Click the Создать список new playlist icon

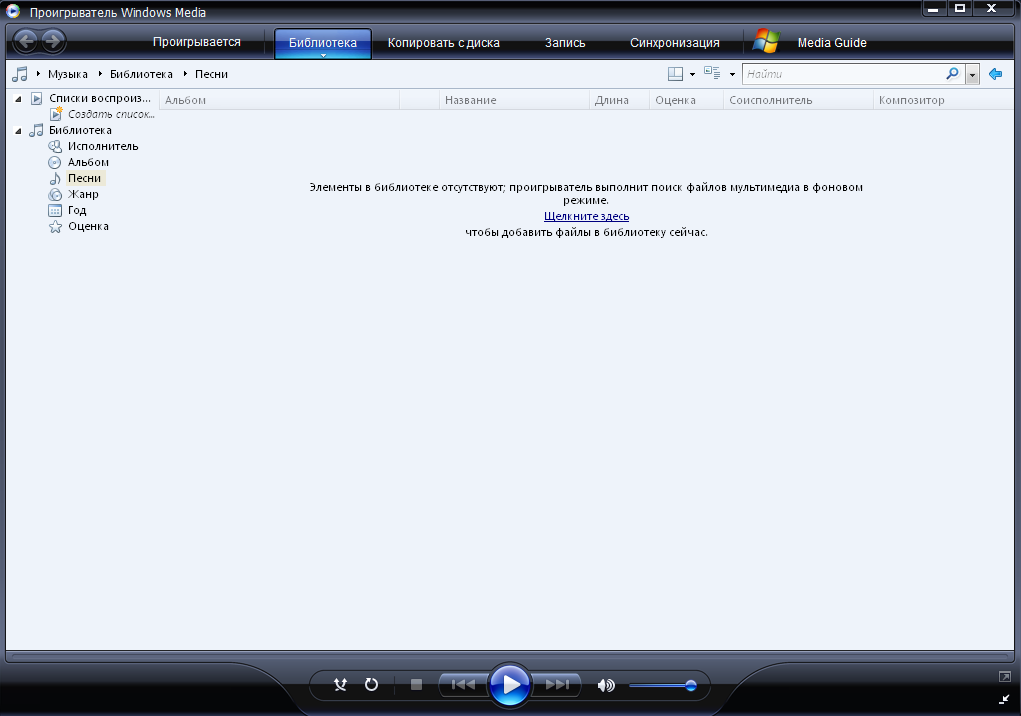pyautogui.click(x=57, y=114)
